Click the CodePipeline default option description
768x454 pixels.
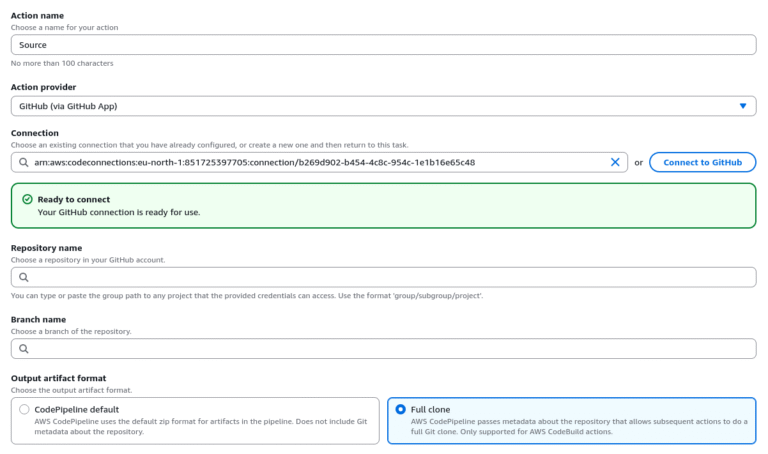pos(200,426)
